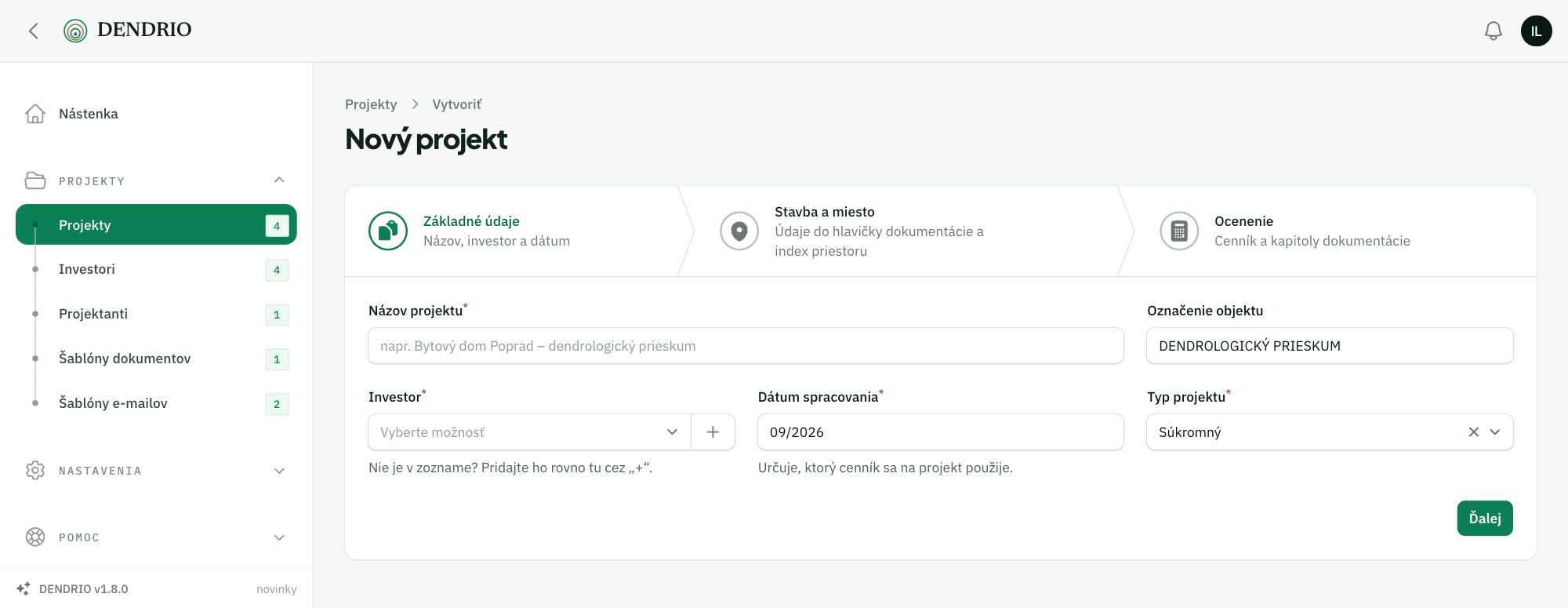This screenshot has height=608, width=1568.
Task: Click the Vytvoriť breadcrumb
Action: [457, 104]
